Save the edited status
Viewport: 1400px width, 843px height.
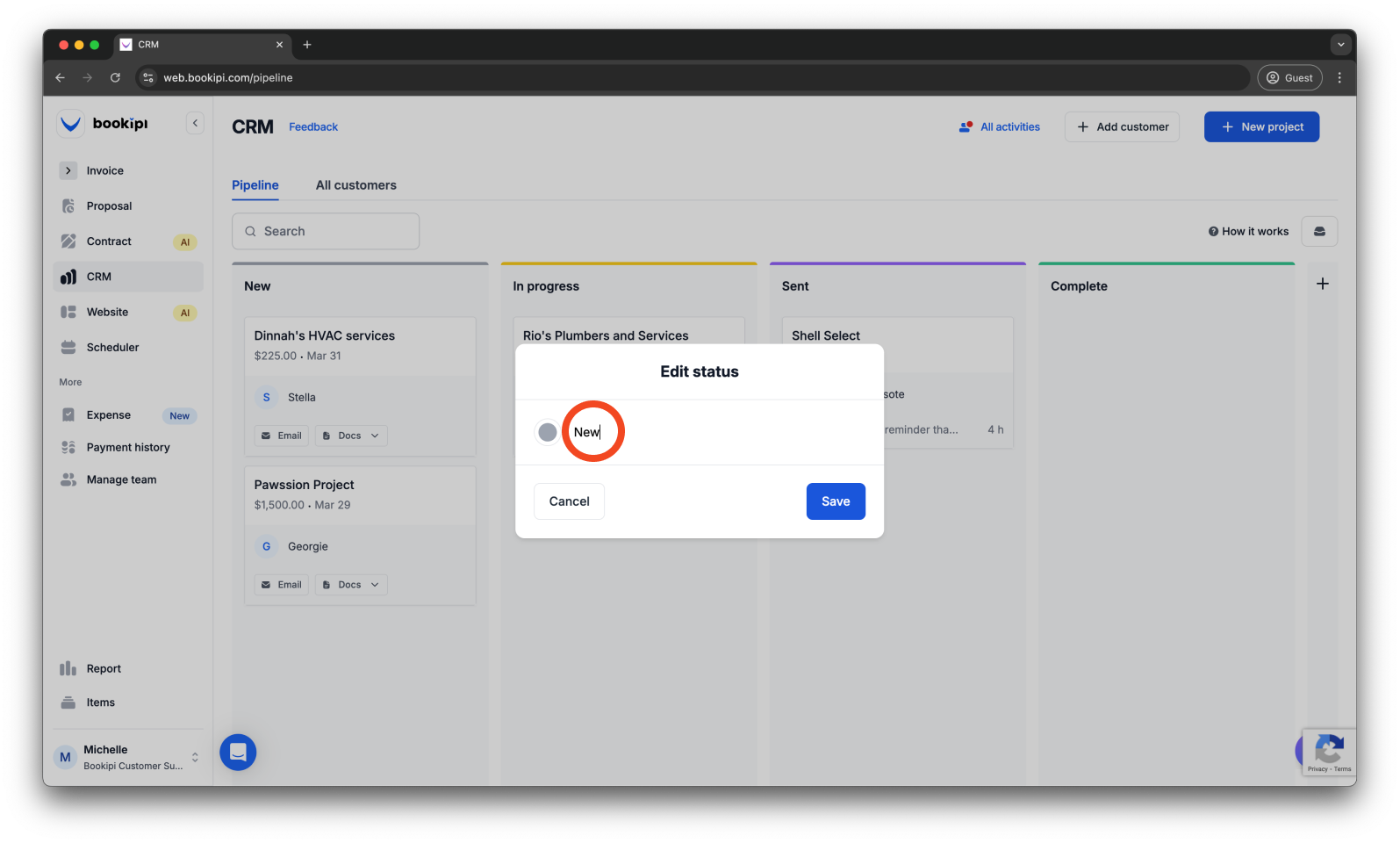point(836,501)
